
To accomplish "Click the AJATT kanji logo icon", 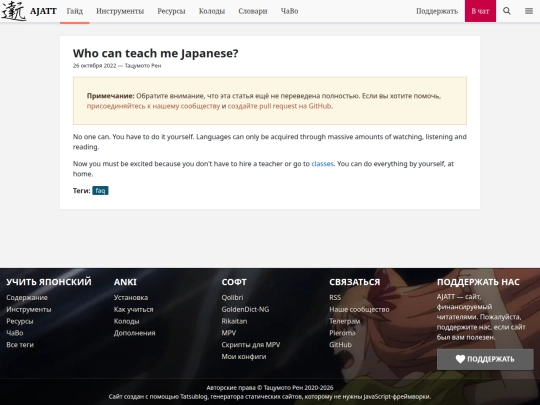I will (14, 11).
